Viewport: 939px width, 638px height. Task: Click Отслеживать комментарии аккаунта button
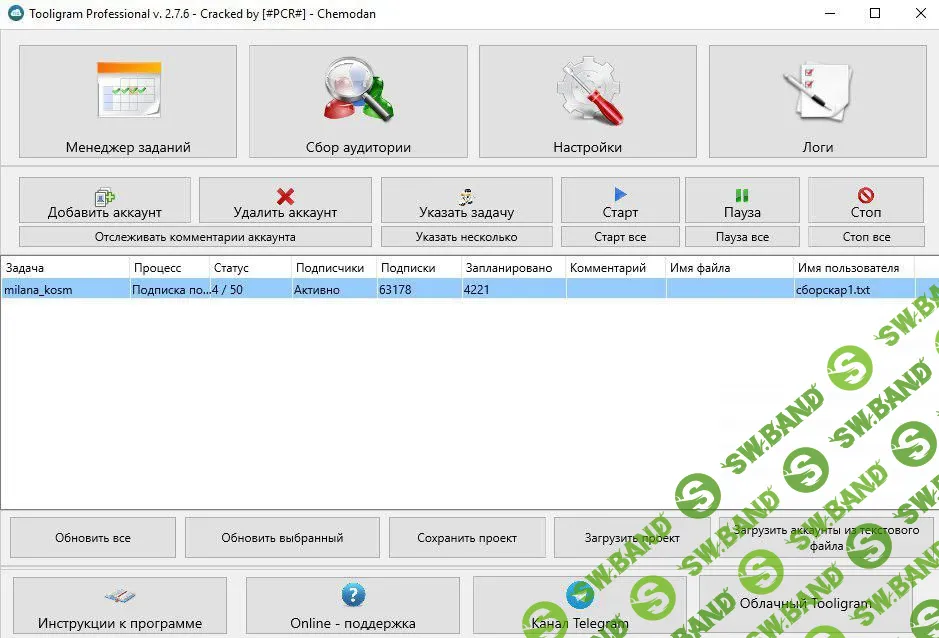[195, 237]
